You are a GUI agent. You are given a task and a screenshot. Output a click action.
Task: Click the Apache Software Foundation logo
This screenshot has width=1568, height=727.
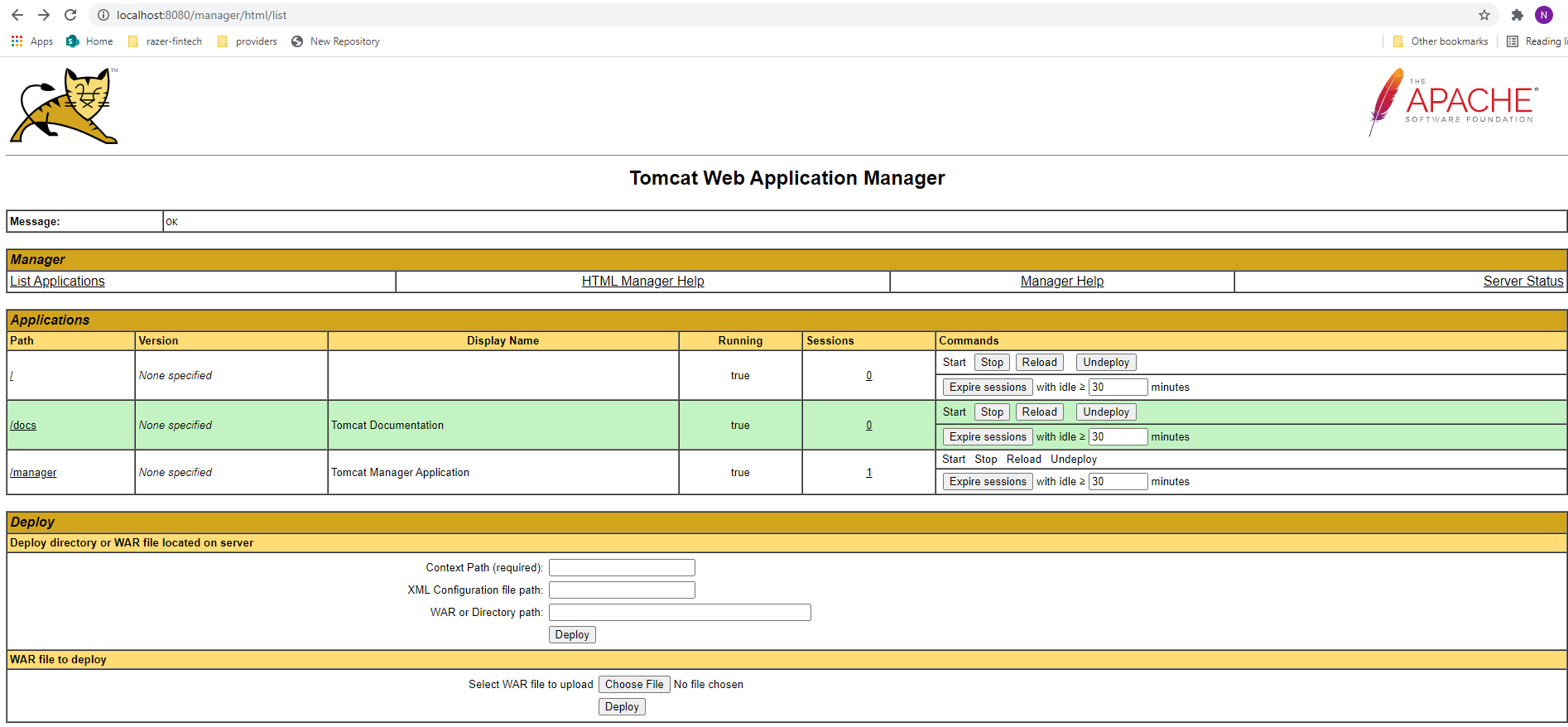coord(1453,103)
